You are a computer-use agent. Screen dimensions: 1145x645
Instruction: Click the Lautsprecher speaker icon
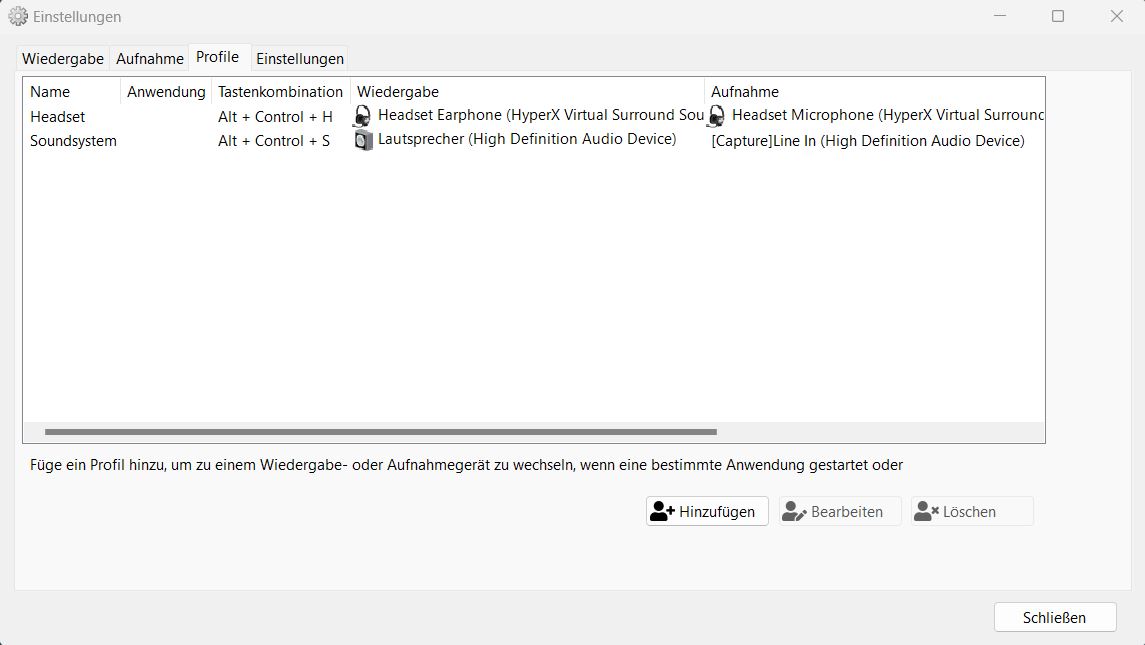pyautogui.click(x=363, y=140)
